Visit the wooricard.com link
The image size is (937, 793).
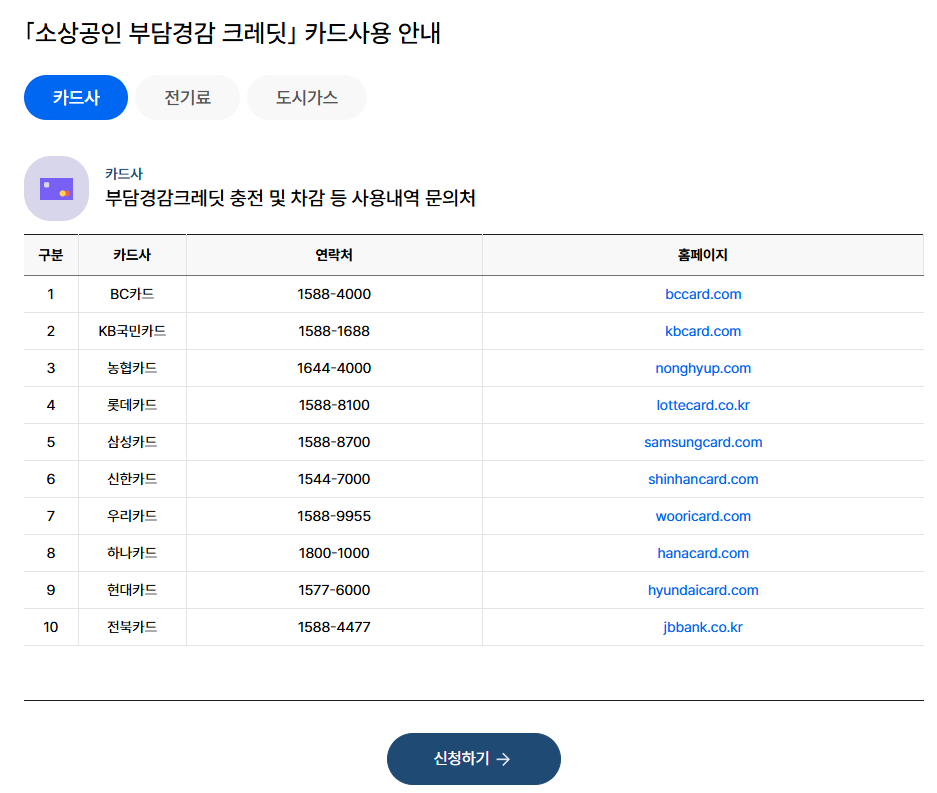(703, 516)
